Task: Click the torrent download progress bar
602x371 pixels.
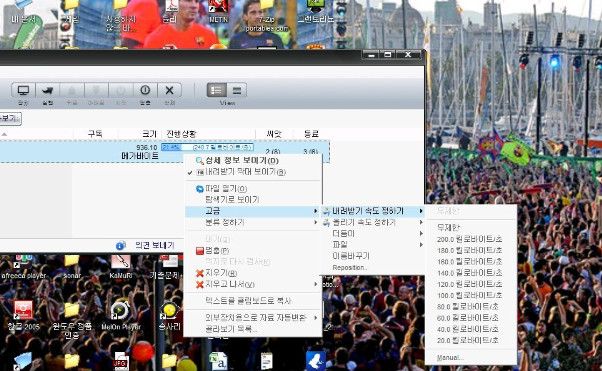Action: 207,147
